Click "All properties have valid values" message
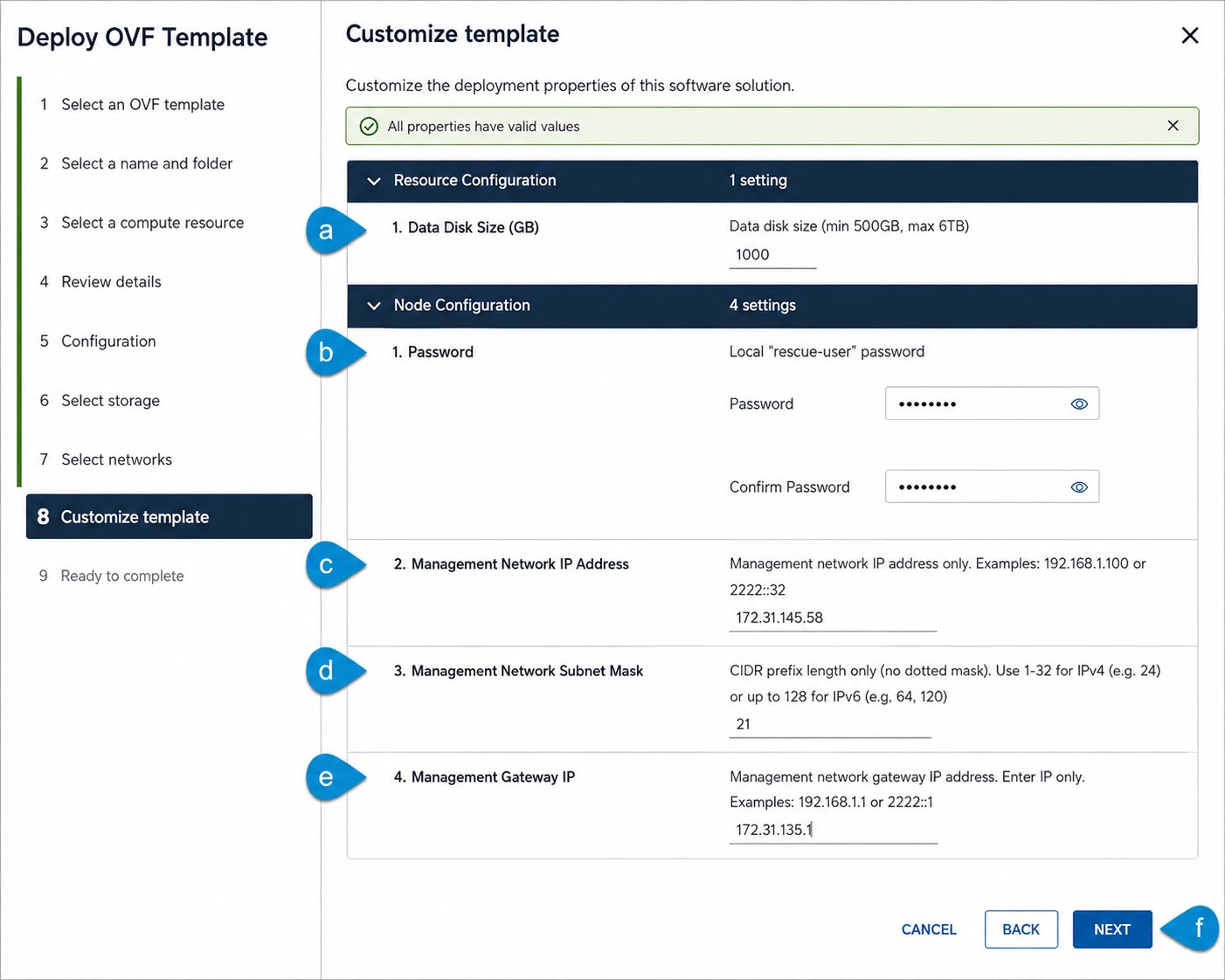 pyautogui.click(x=483, y=127)
